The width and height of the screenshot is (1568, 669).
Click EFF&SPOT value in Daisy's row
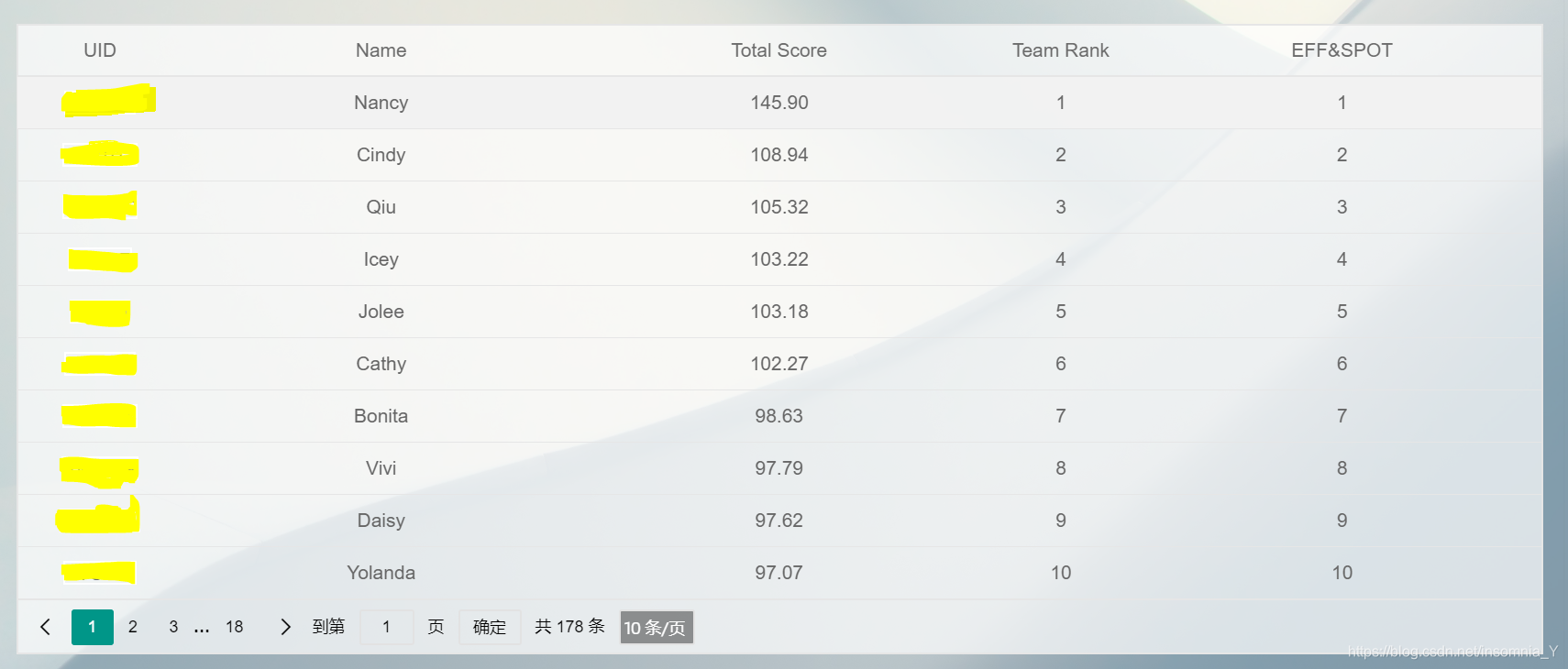(x=1342, y=521)
